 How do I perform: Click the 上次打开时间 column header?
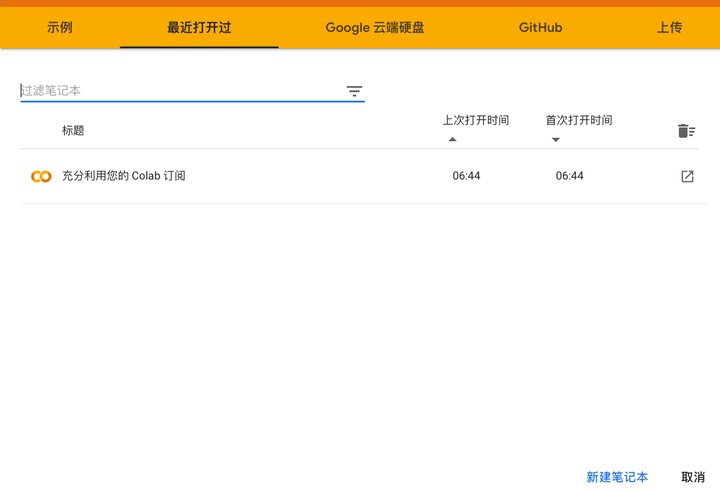click(x=476, y=120)
